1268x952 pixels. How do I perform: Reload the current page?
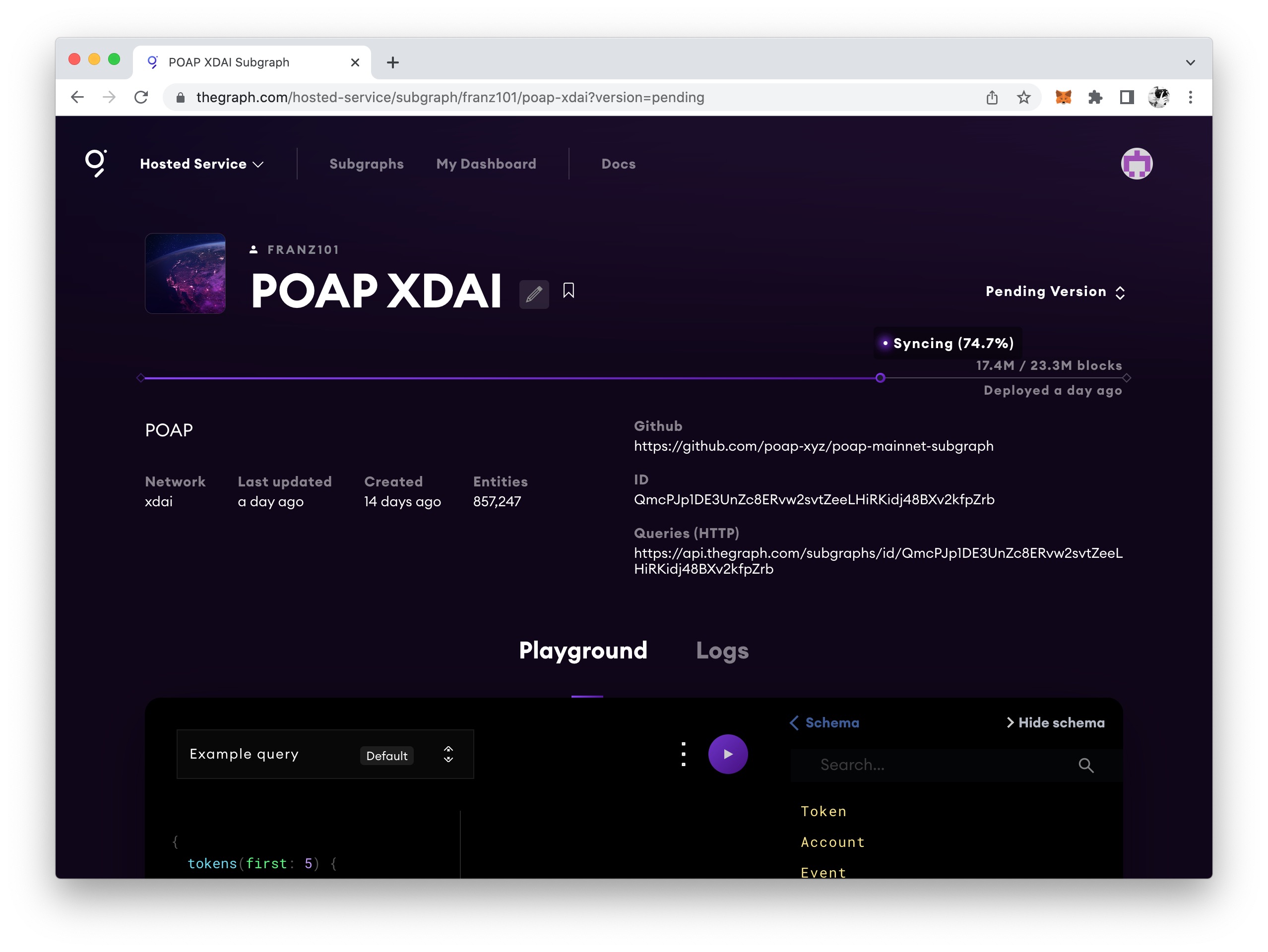pyautogui.click(x=141, y=97)
